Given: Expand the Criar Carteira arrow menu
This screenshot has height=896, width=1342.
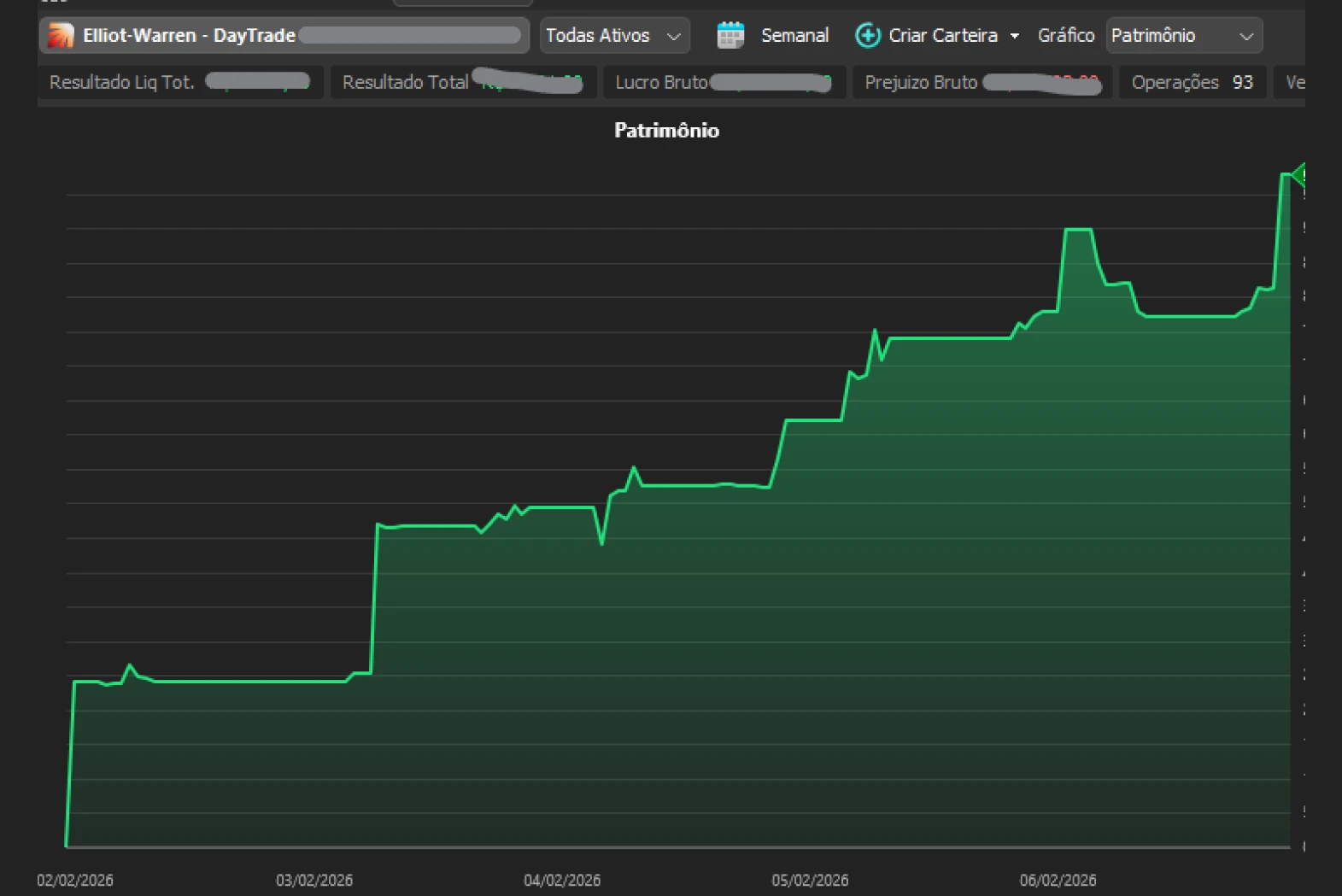Looking at the screenshot, I should (1015, 36).
